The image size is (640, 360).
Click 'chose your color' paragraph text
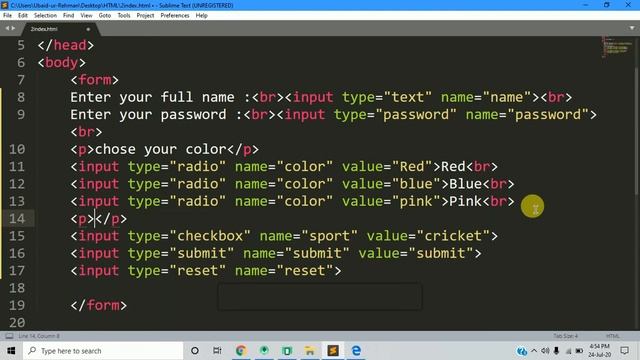160,149
